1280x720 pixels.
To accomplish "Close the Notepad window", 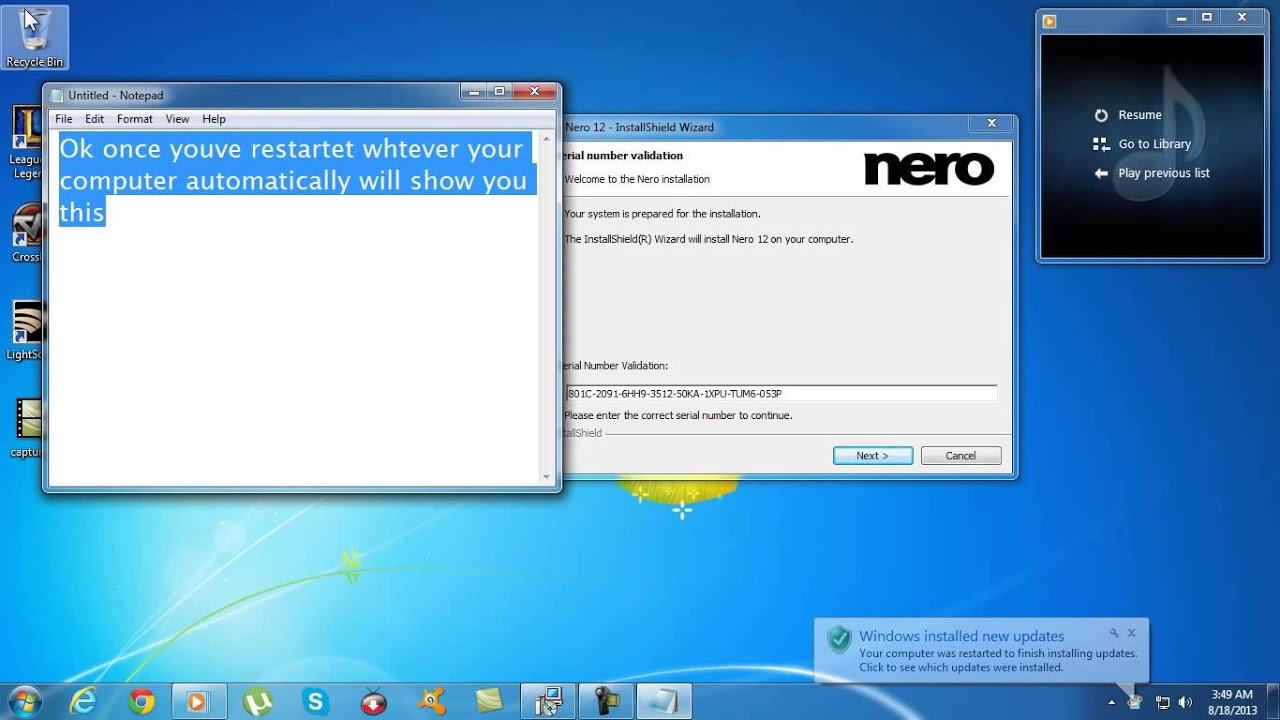I will pos(534,92).
